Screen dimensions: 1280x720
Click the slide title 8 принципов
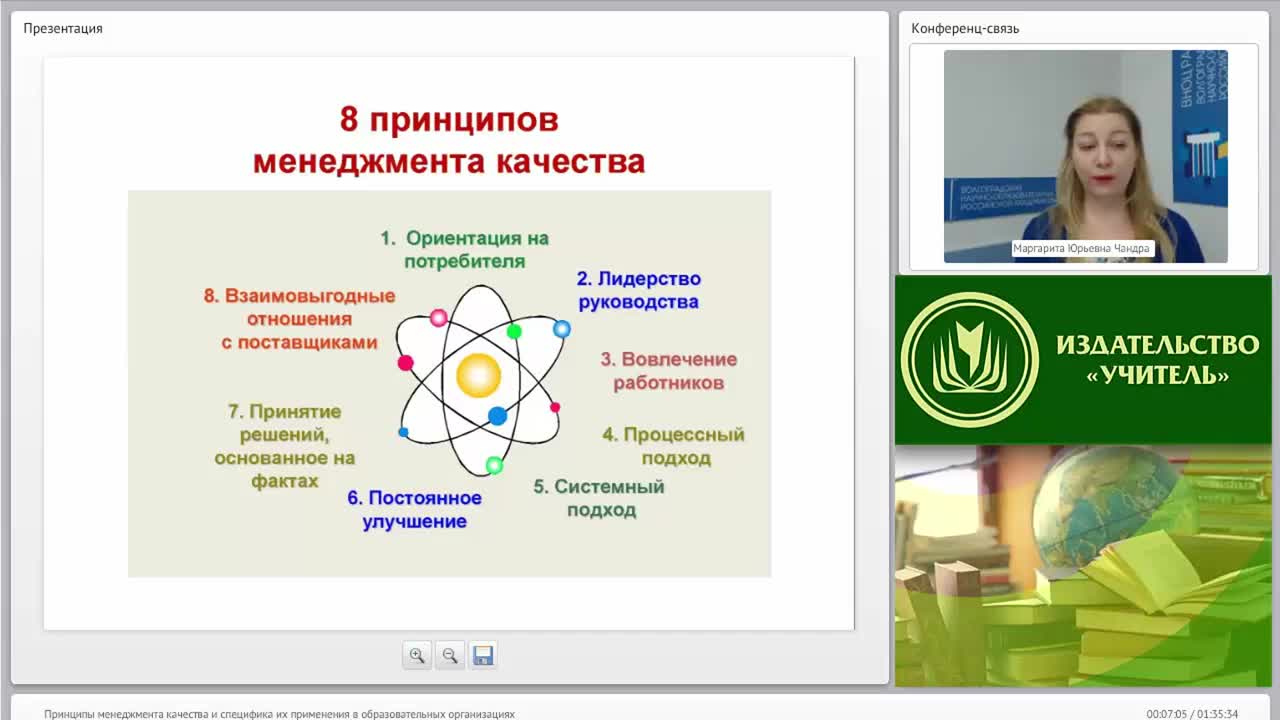point(449,120)
